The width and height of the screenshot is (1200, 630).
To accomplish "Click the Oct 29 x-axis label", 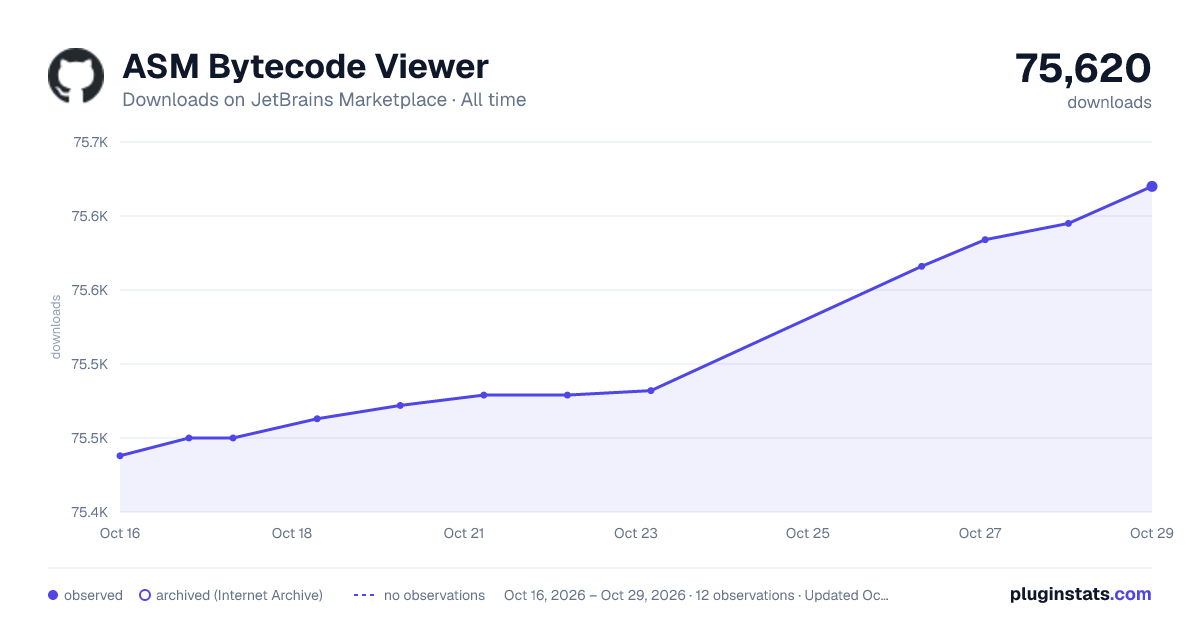I will 1150,533.
